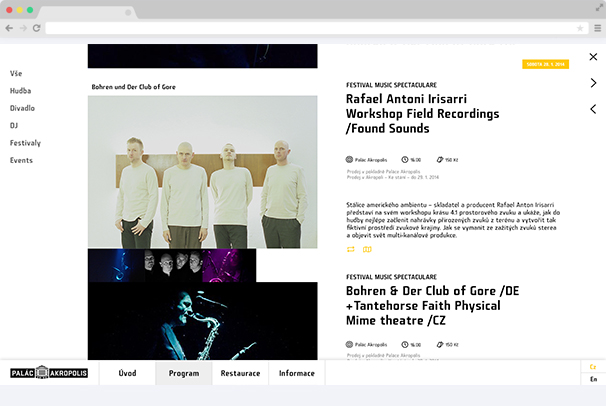Click the yellow map icon below description

click(x=367, y=249)
